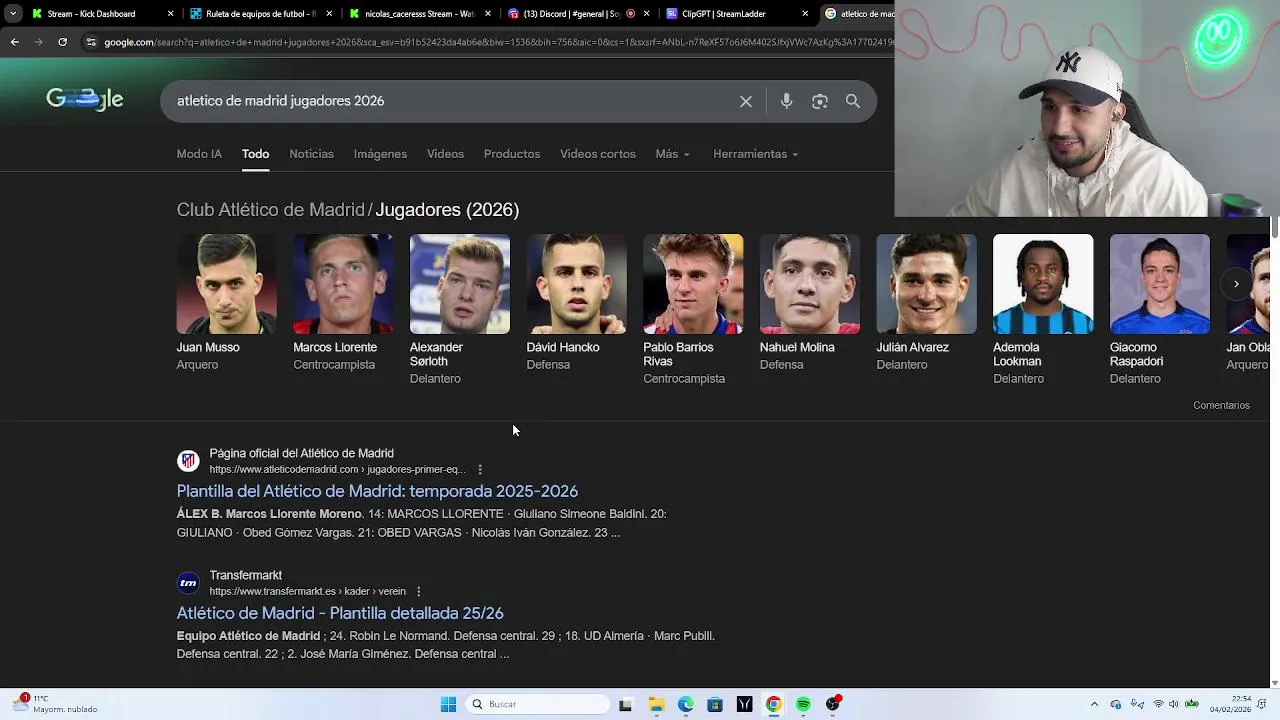Viewport: 1280px width, 720px height.
Task: Open Alexander Sørloth player card
Action: 460,310
